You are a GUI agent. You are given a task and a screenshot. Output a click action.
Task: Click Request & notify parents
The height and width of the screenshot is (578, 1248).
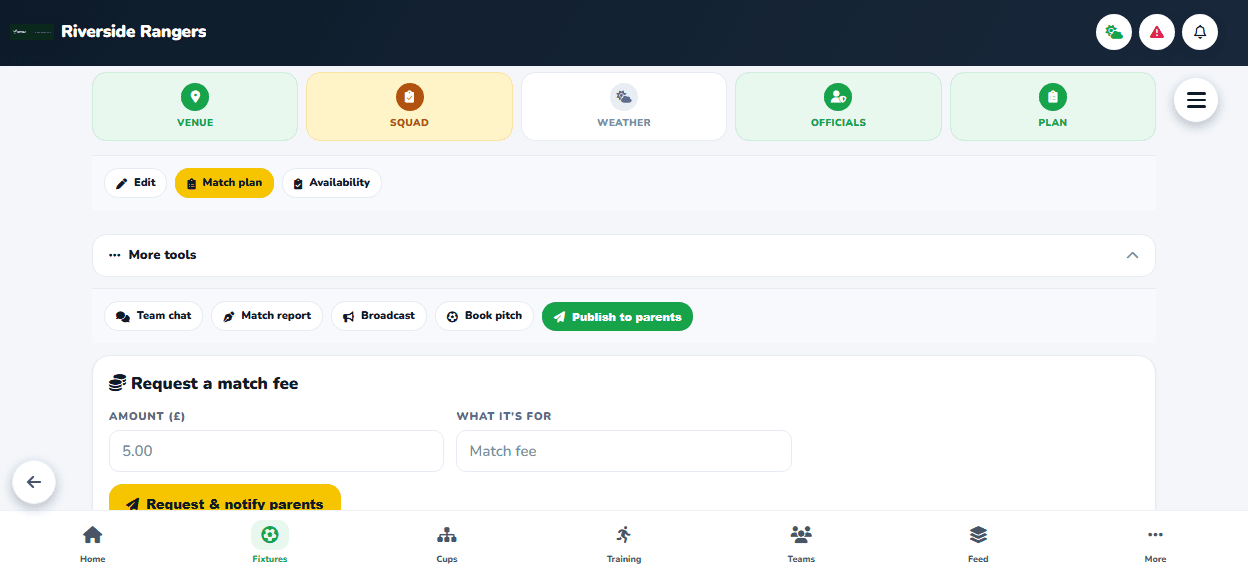(x=225, y=498)
